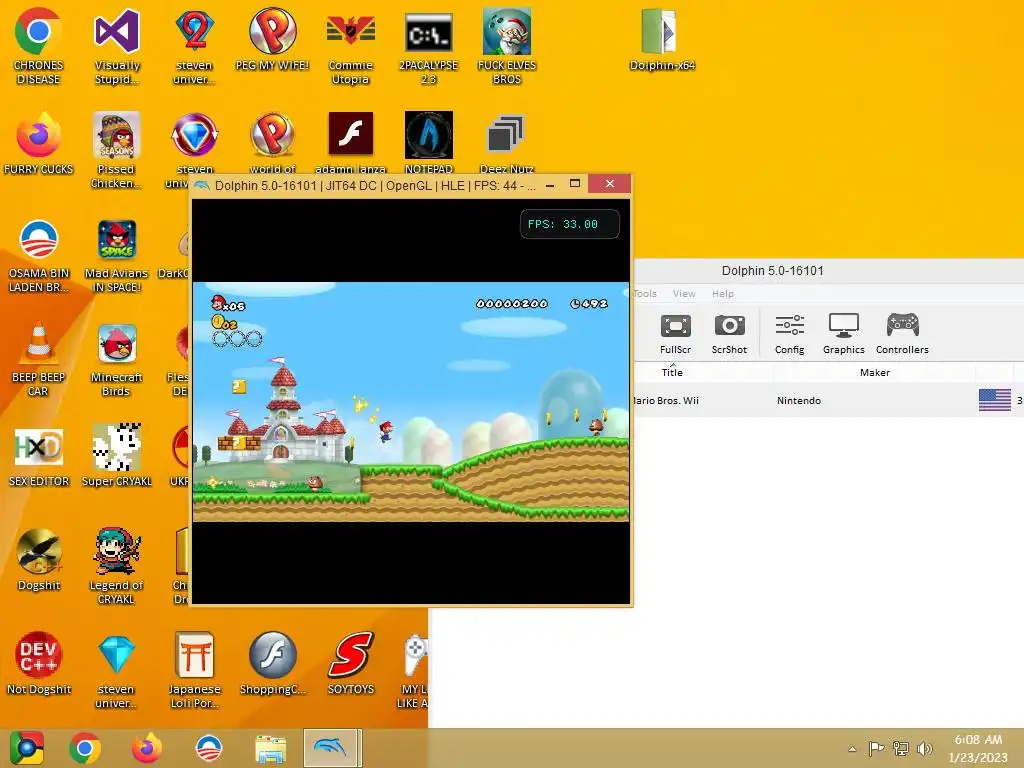Screen dimensions: 1024x768
Task: Open the Tools menu in Dolphin
Action: click(x=645, y=294)
